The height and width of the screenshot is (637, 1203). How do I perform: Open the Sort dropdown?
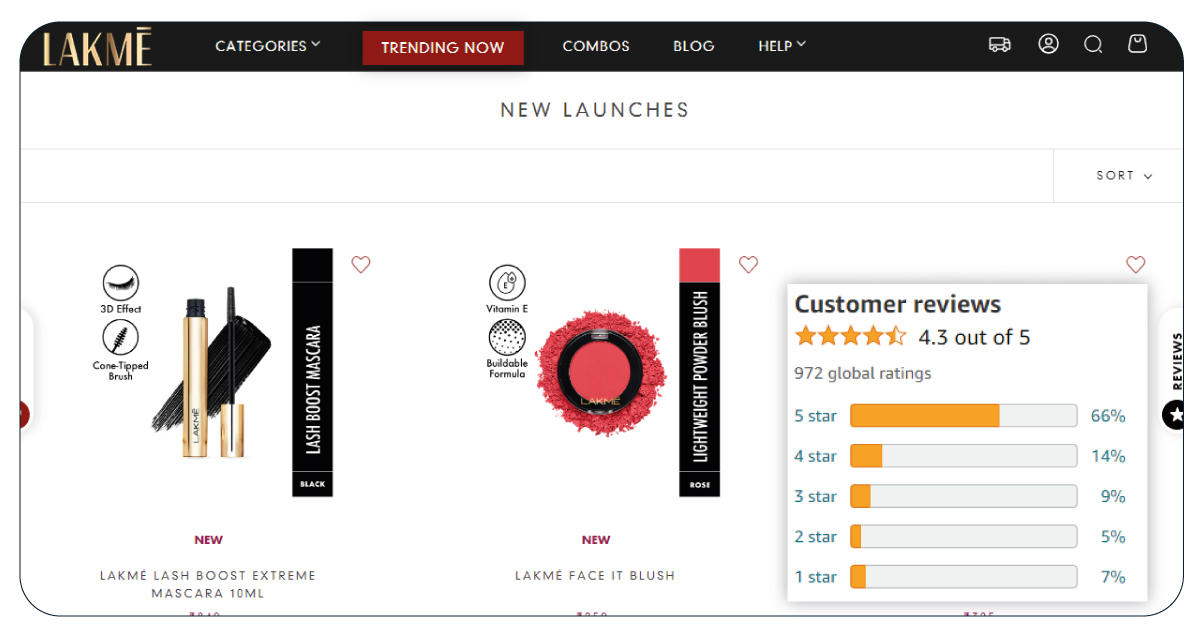pyautogui.click(x=1124, y=175)
